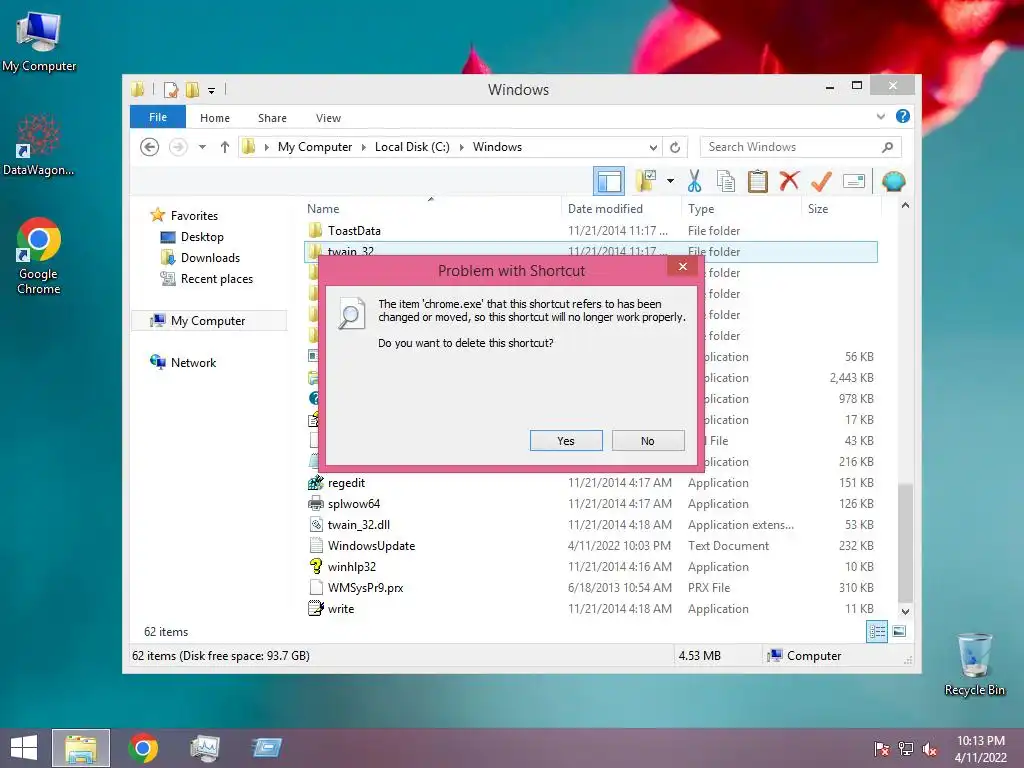The height and width of the screenshot is (768, 1024).
Task: Click the red X Delete icon
Action: click(789, 181)
